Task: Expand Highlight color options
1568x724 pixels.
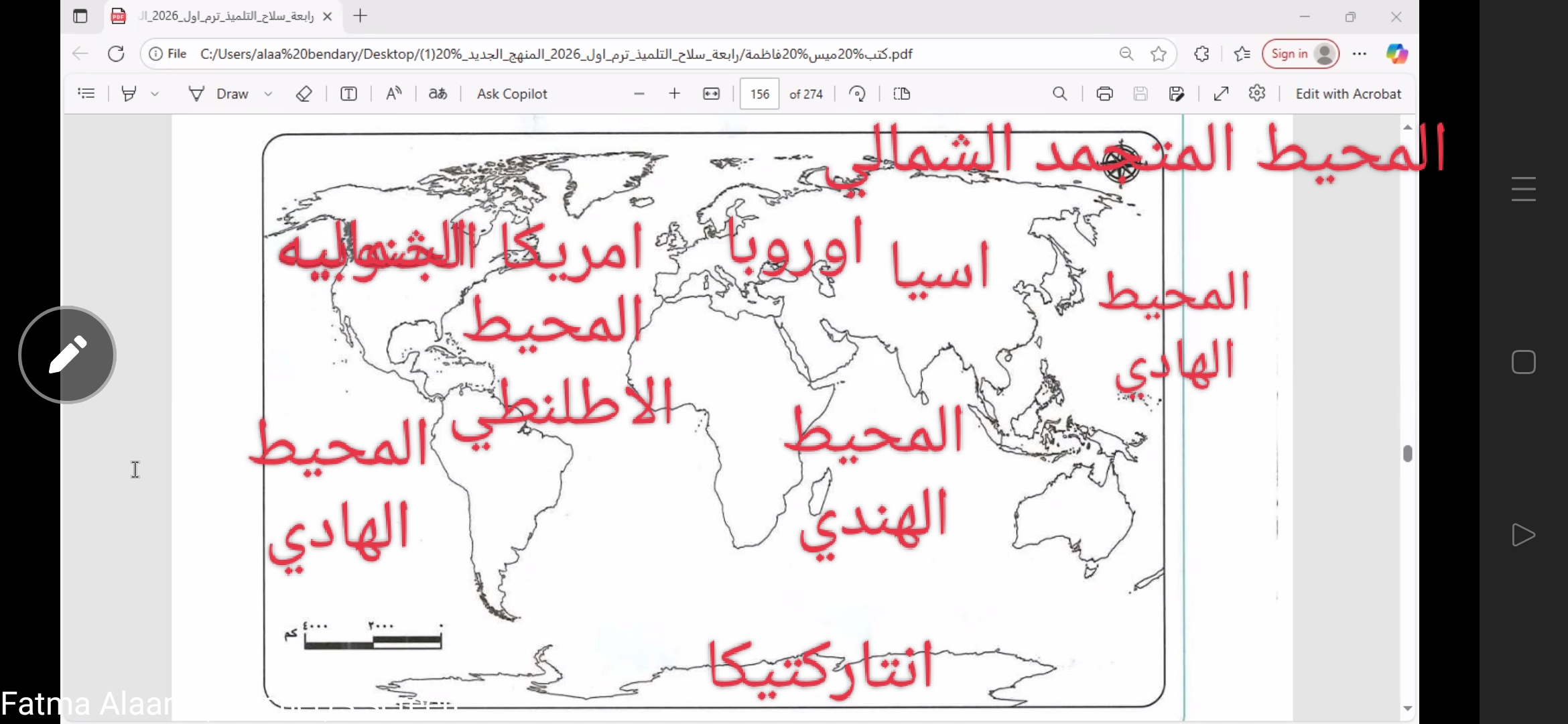Action: tap(155, 94)
